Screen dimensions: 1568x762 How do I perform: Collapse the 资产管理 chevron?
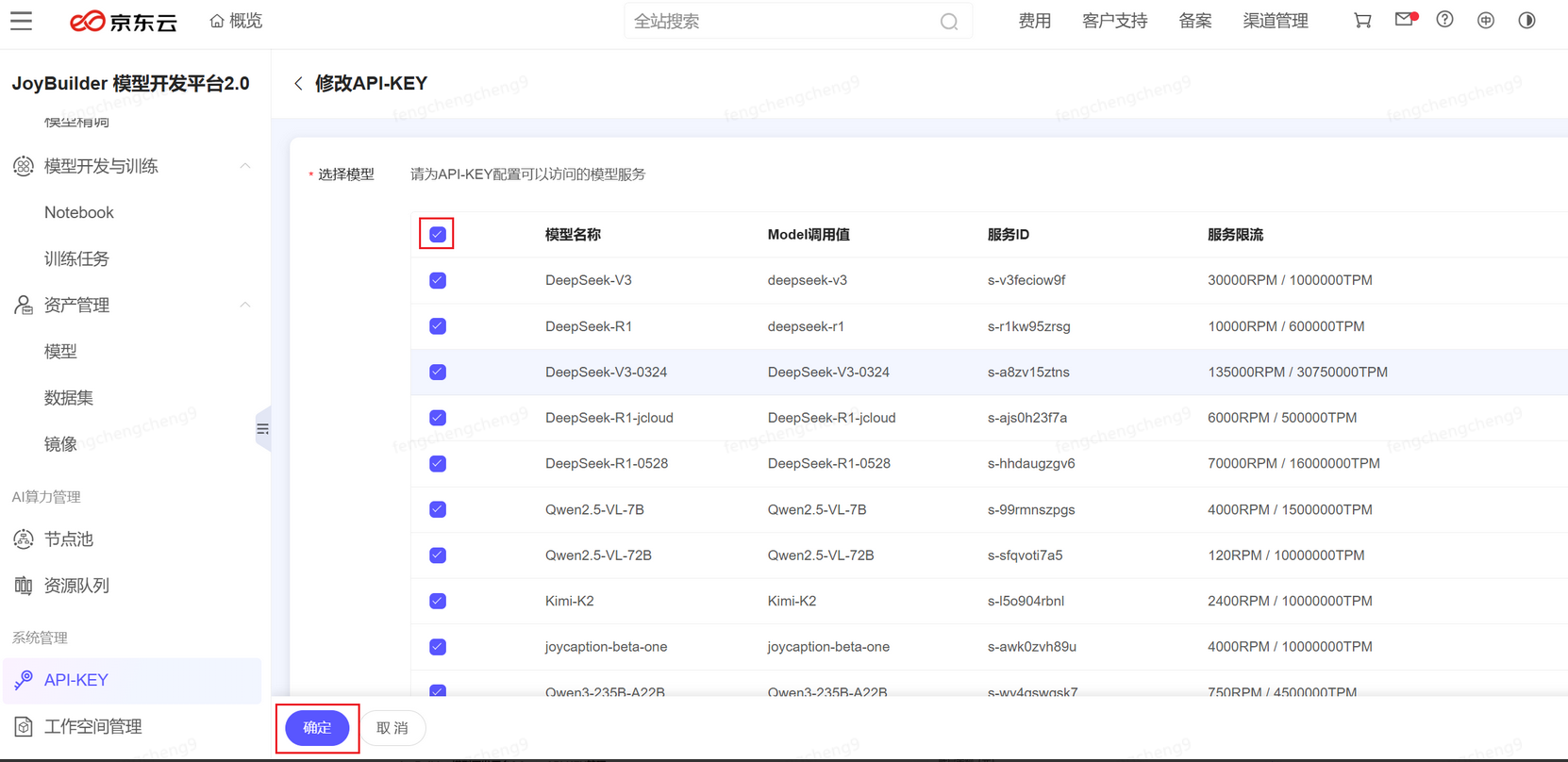[x=245, y=305]
